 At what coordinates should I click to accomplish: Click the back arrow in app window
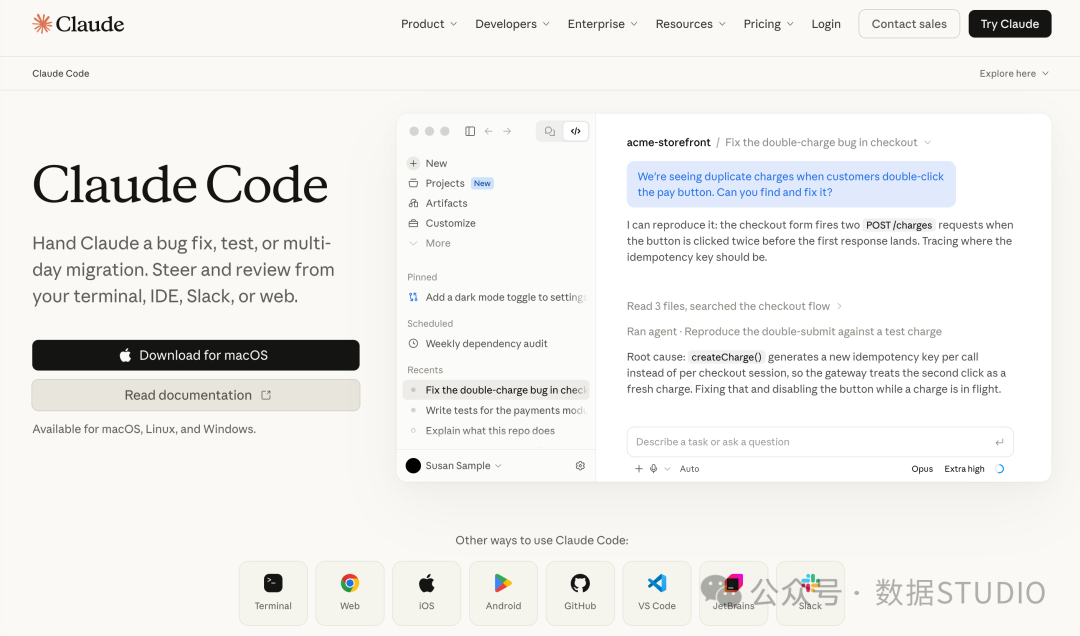[x=488, y=131]
